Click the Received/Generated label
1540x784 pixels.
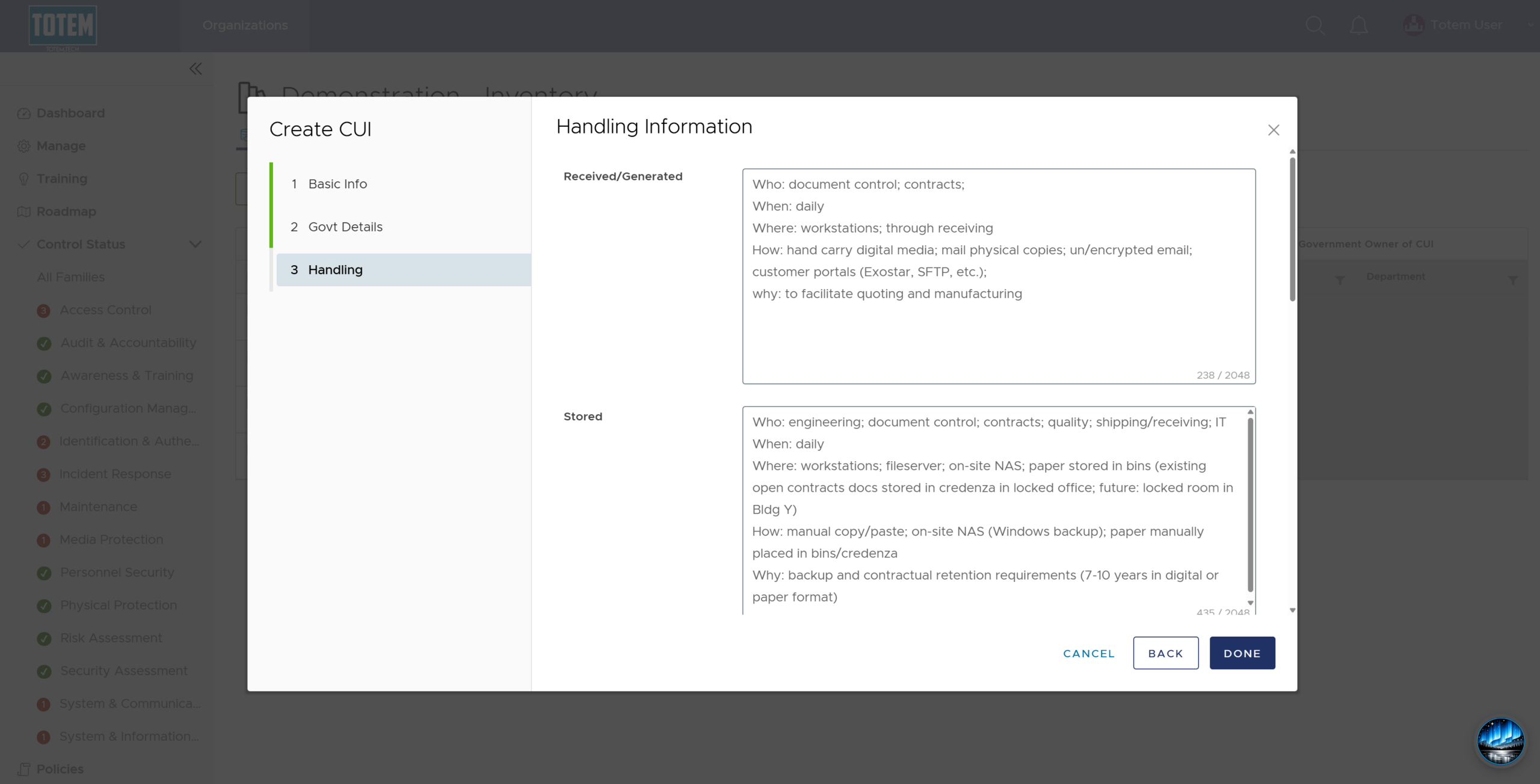[623, 176]
